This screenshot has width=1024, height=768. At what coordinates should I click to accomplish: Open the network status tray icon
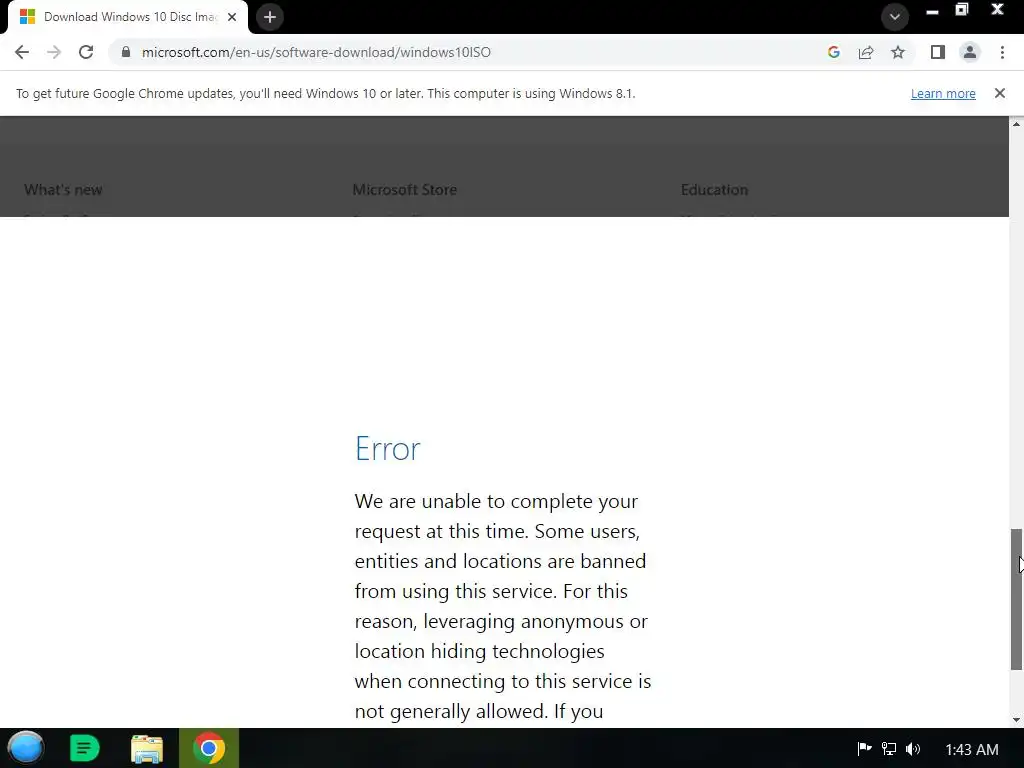tap(889, 748)
